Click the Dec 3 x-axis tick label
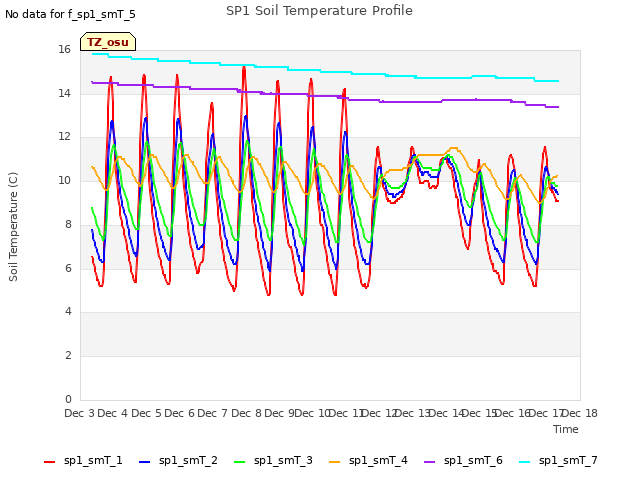Viewport: 640px width, 480px height. click(80, 413)
